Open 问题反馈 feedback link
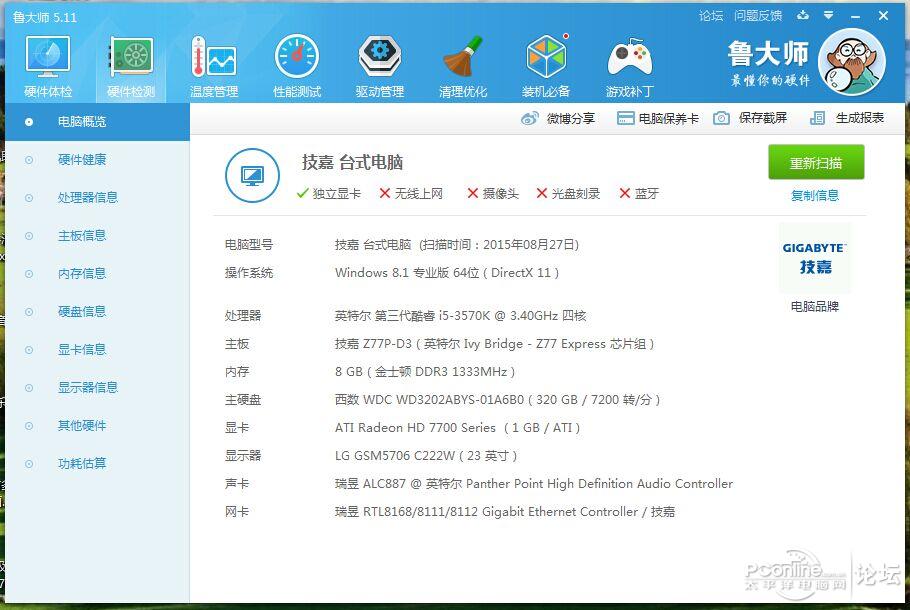 [758, 16]
